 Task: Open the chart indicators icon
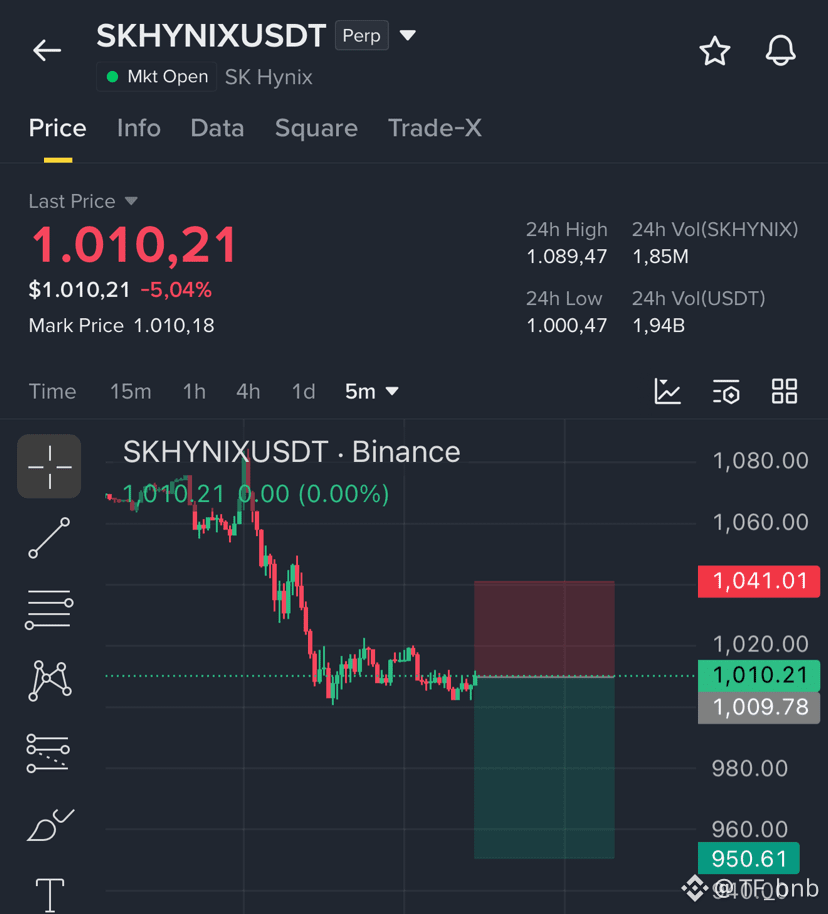tap(668, 391)
